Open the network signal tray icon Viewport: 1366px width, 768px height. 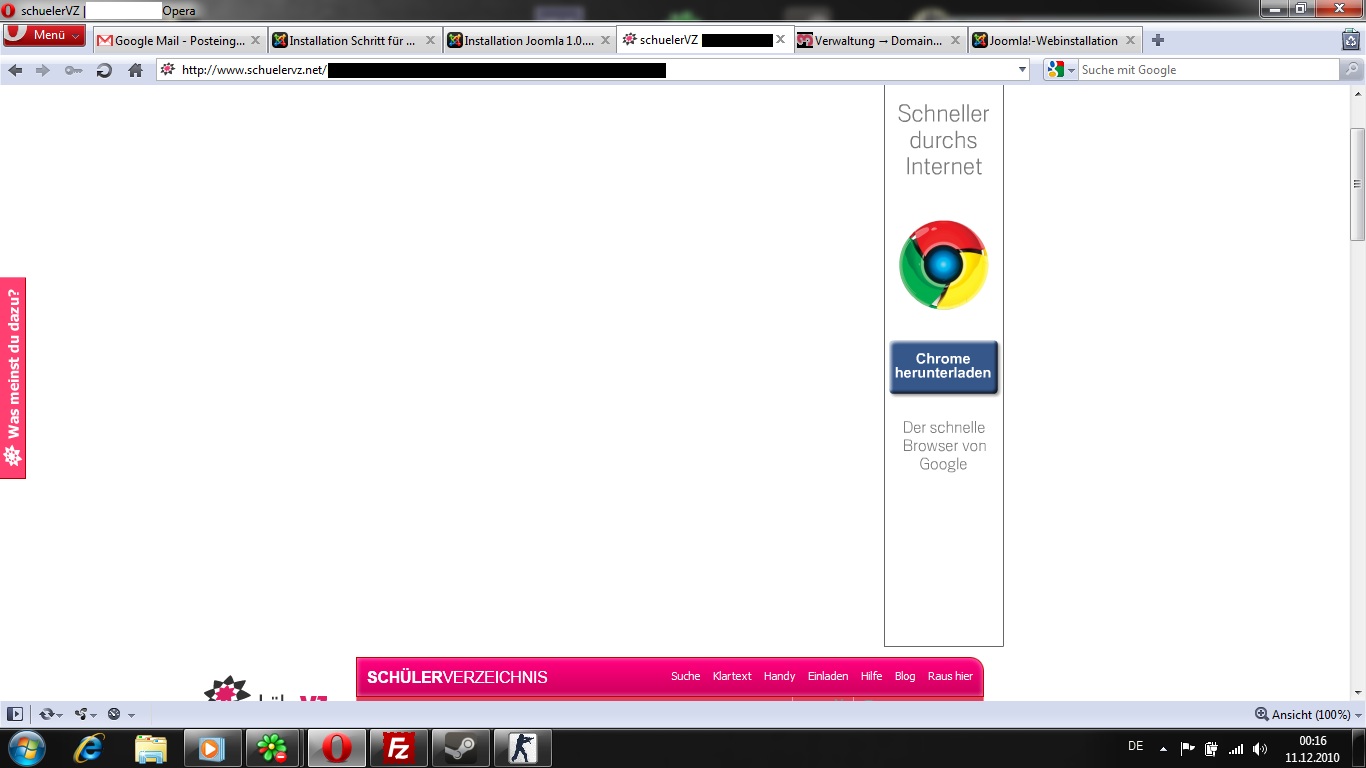[1236, 748]
